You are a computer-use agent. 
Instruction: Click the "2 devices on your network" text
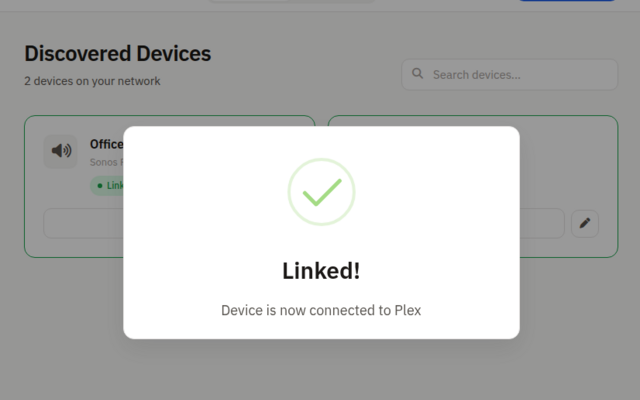pyautogui.click(x=92, y=81)
